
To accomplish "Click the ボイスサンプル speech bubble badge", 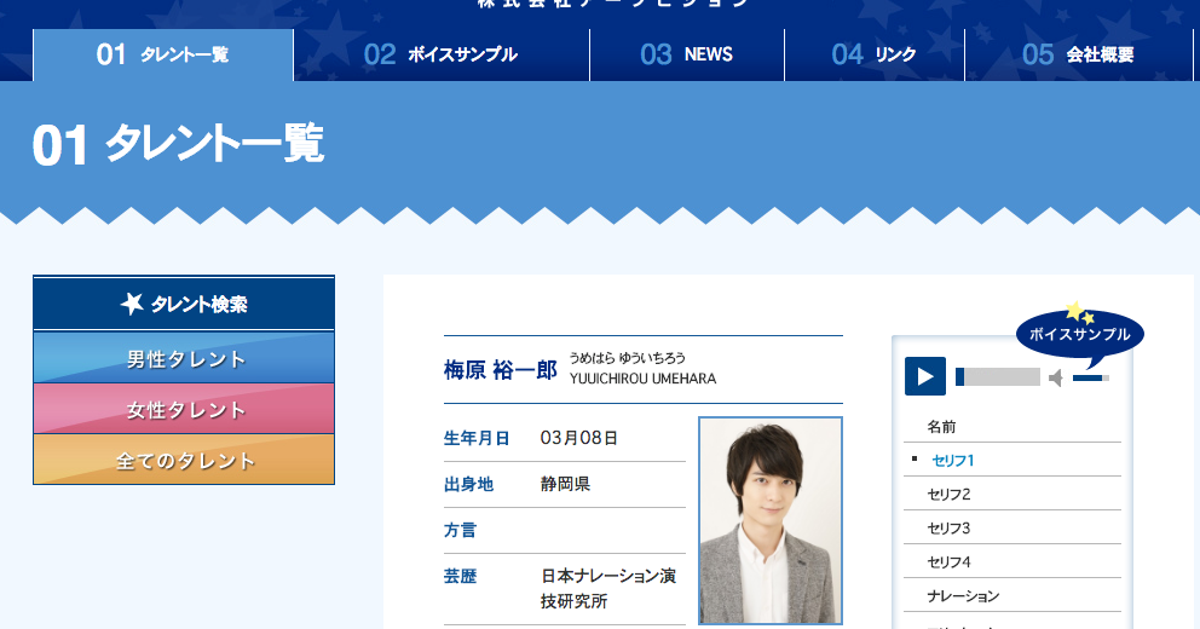I will [1079, 334].
